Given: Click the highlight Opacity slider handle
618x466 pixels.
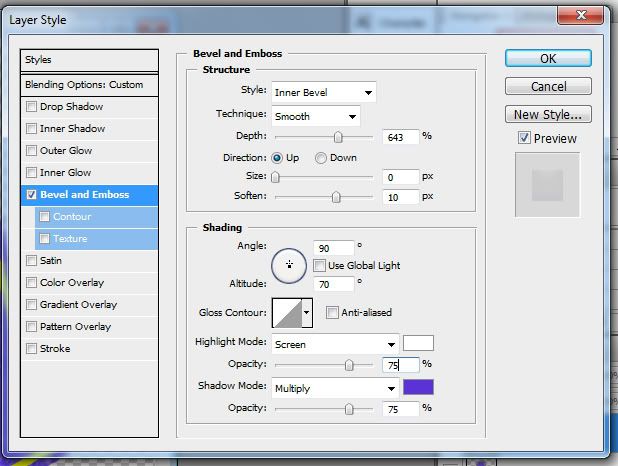Looking at the screenshot, I should click(349, 365).
